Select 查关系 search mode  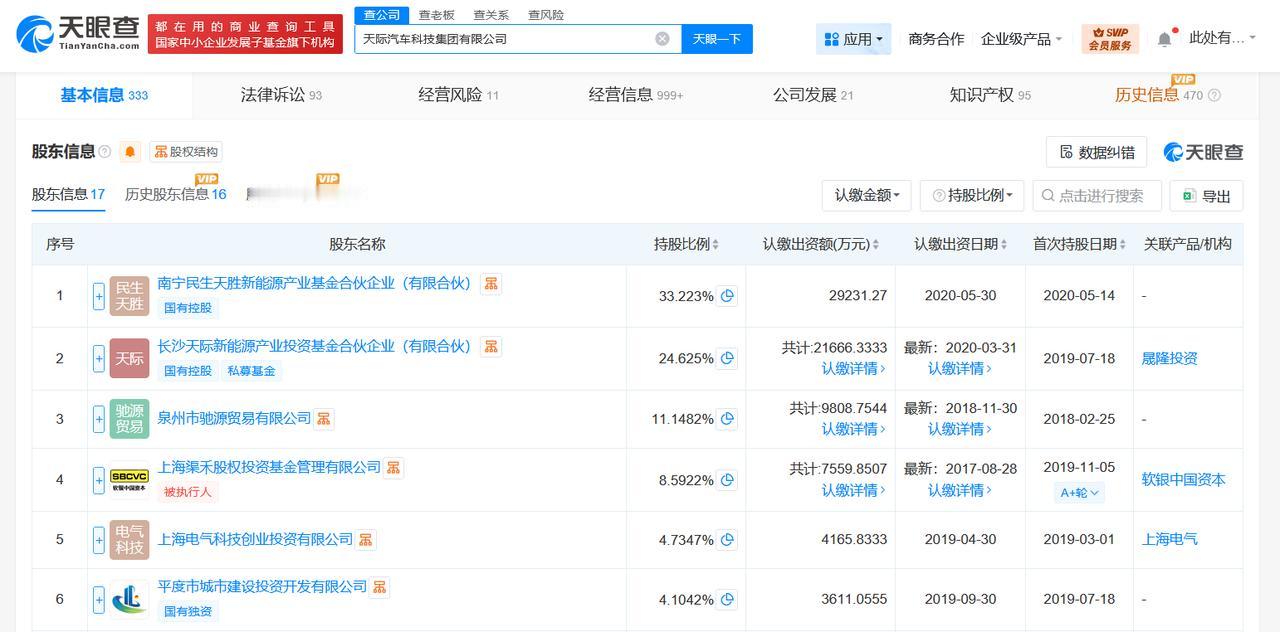pos(491,15)
